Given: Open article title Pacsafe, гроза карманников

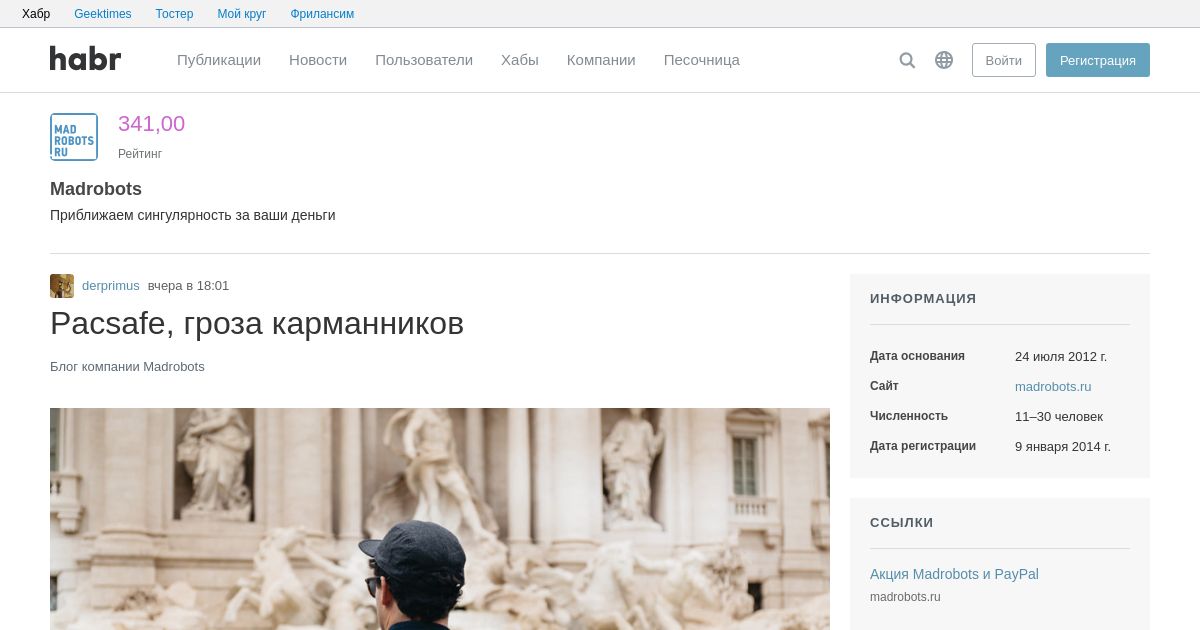Looking at the screenshot, I should pyautogui.click(x=257, y=323).
